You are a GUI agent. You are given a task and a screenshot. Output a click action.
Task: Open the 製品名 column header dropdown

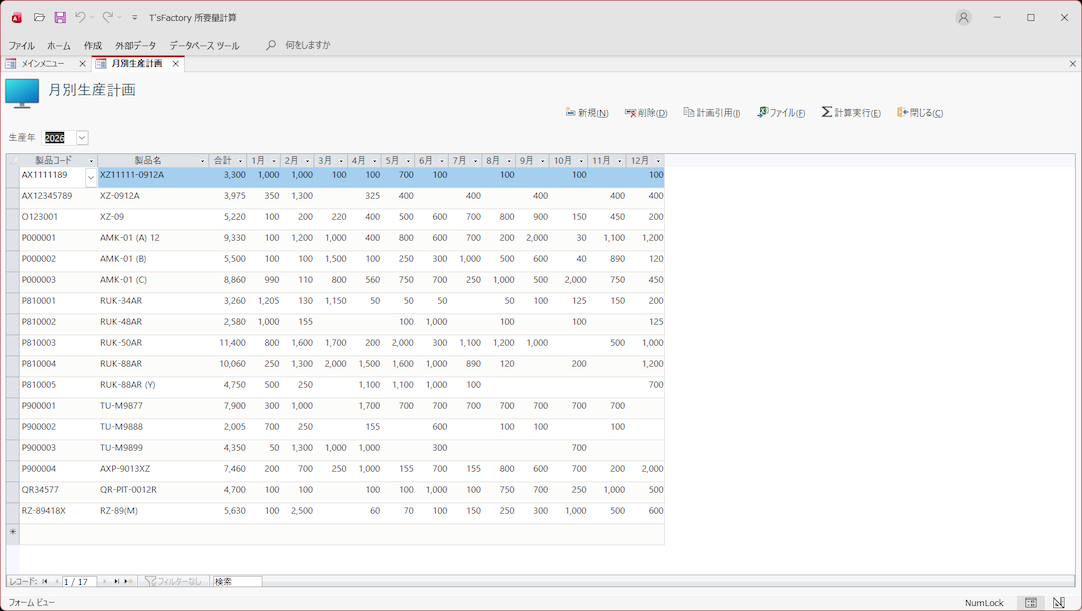click(202, 161)
